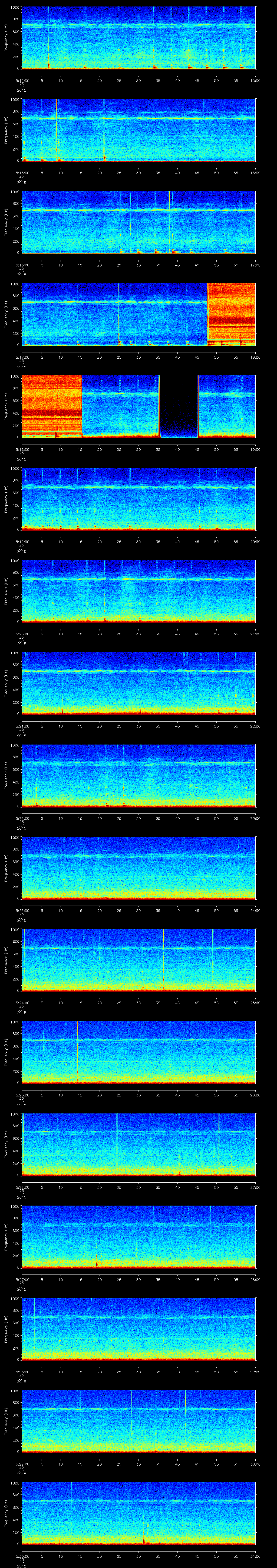Select the 27:00 end time label
The width and height of the screenshot is (277, 1568).
pyautogui.click(x=255, y=1187)
